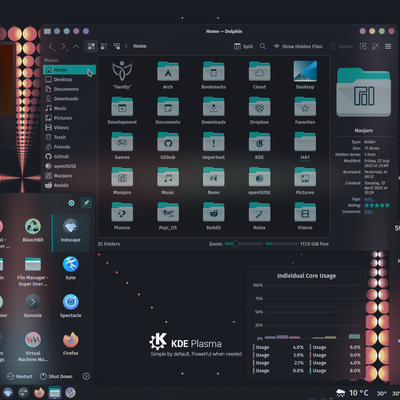
Task: Open launcher settings gear icon
Action: (x=71, y=203)
